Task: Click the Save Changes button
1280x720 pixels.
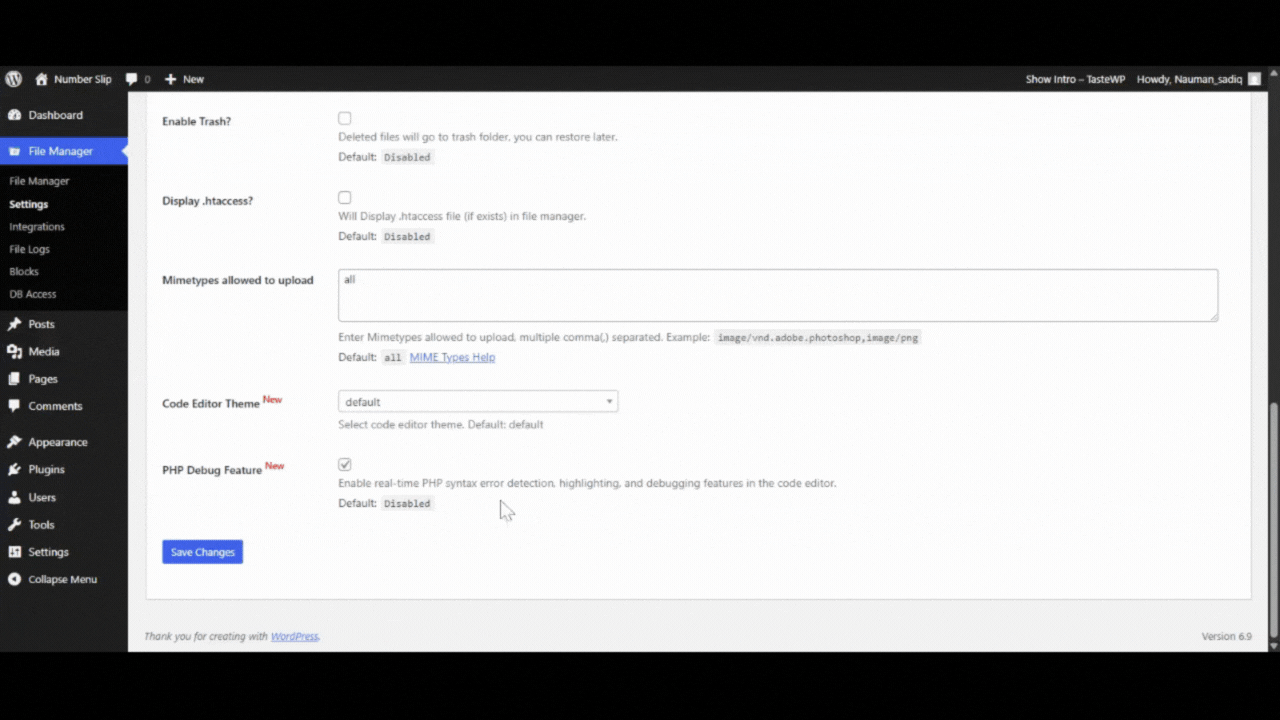Action: (202, 551)
